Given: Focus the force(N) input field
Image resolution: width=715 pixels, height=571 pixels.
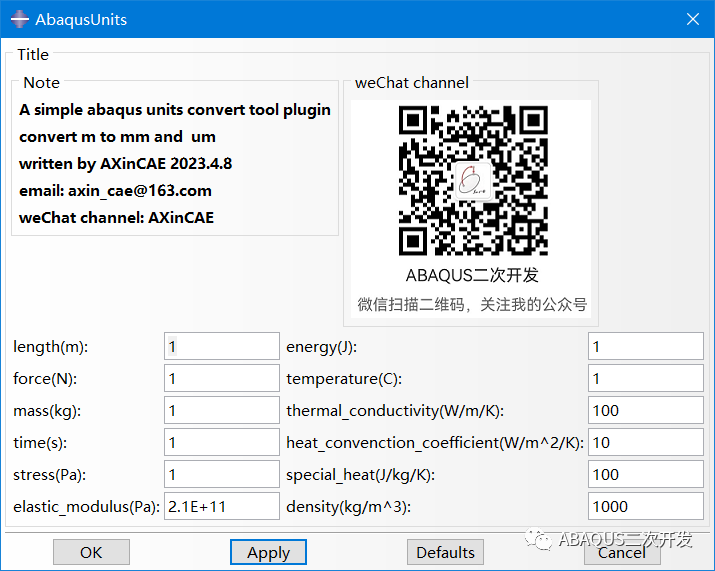Looking at the screenshot, I should click(222, 378).
